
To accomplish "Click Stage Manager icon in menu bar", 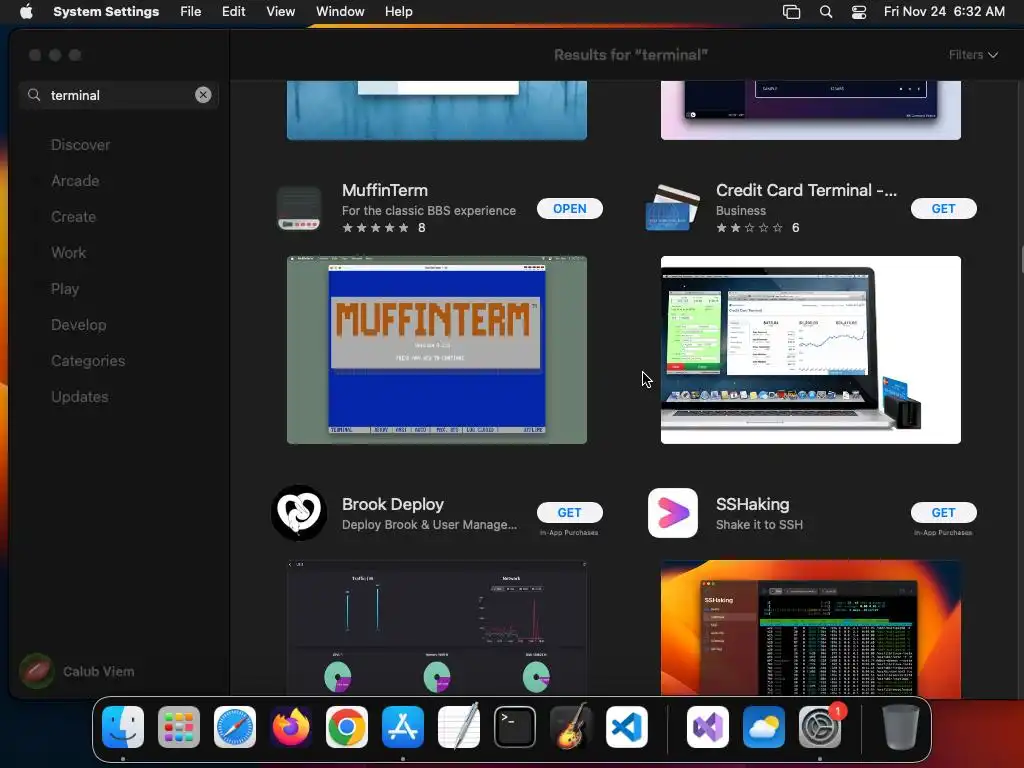I will 792,12.
